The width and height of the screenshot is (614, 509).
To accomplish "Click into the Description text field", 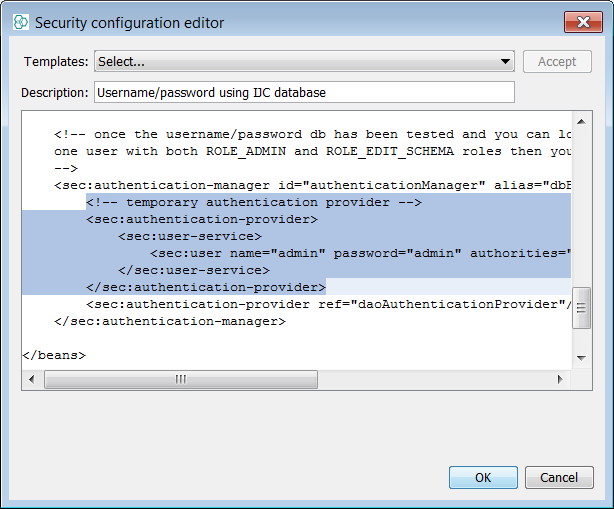I will 304,93.
